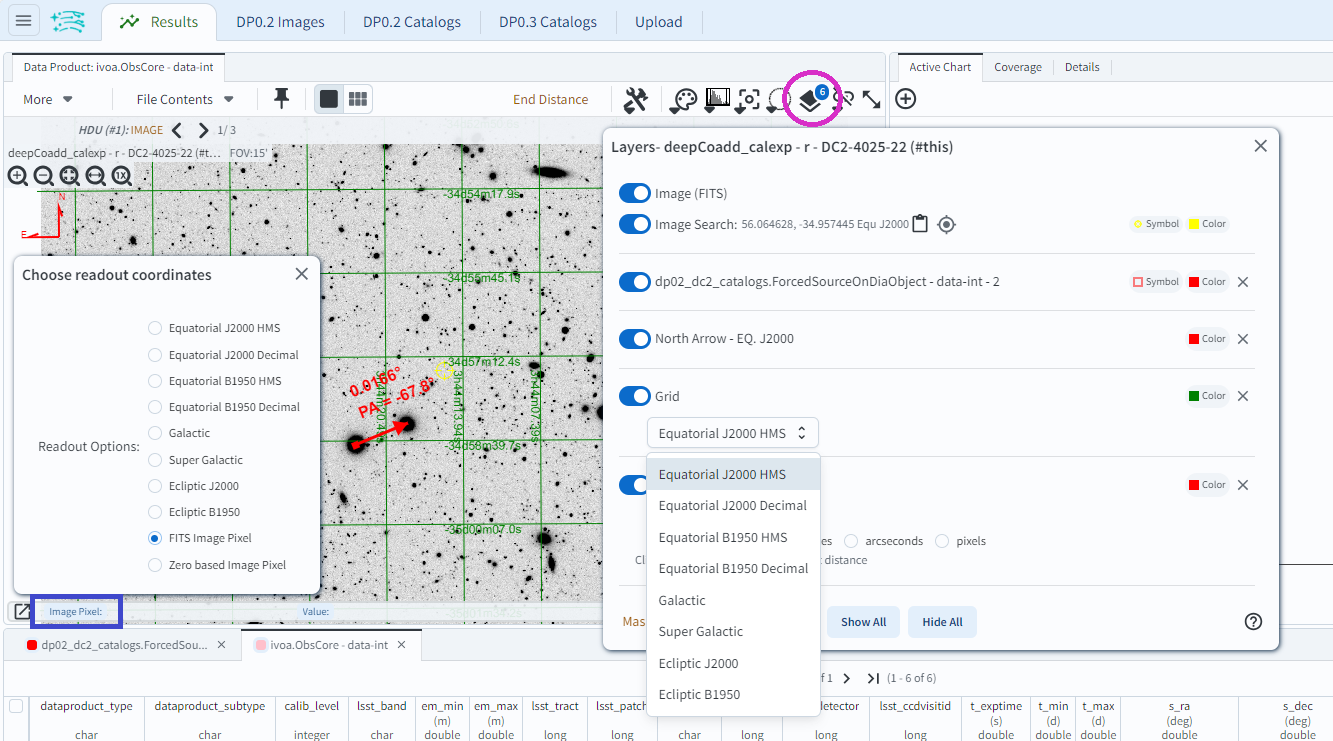Recenter on the image search target icon
Image resolution: width=1333 pixels, height=741 pixels.
(946, 224)
